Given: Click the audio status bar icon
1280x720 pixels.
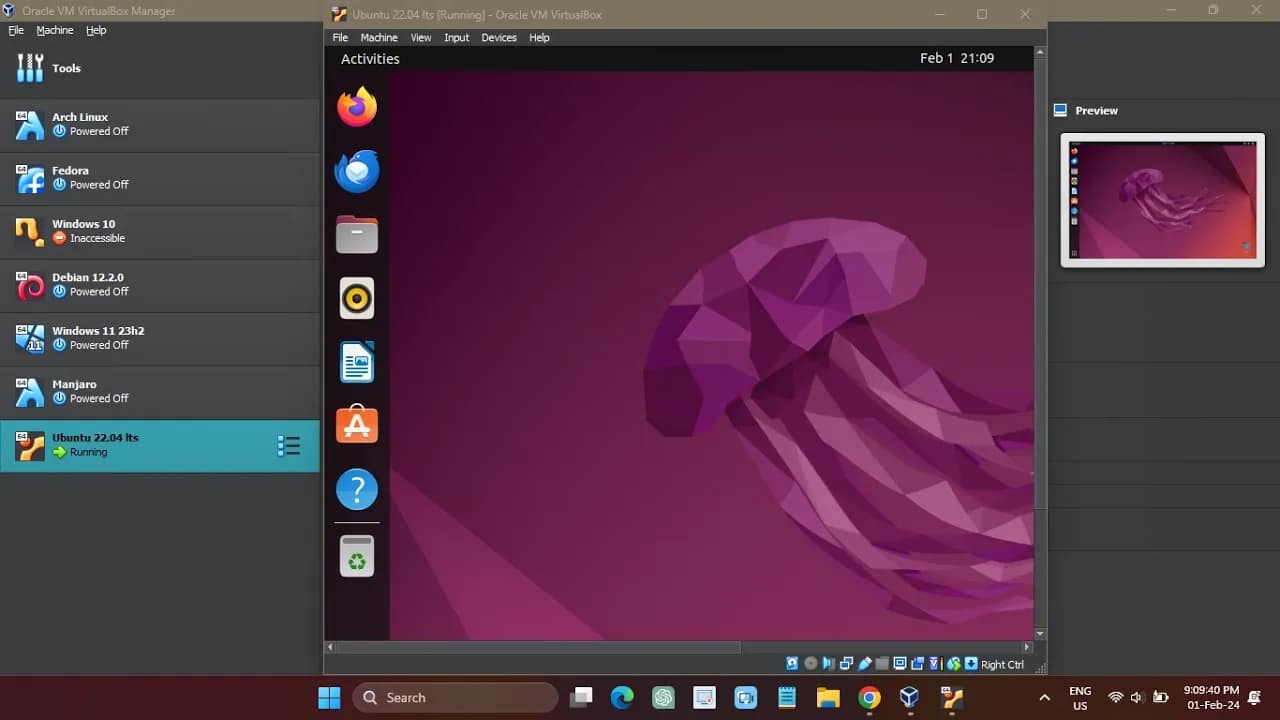Looking at the screenshot, I should (826, 663).
